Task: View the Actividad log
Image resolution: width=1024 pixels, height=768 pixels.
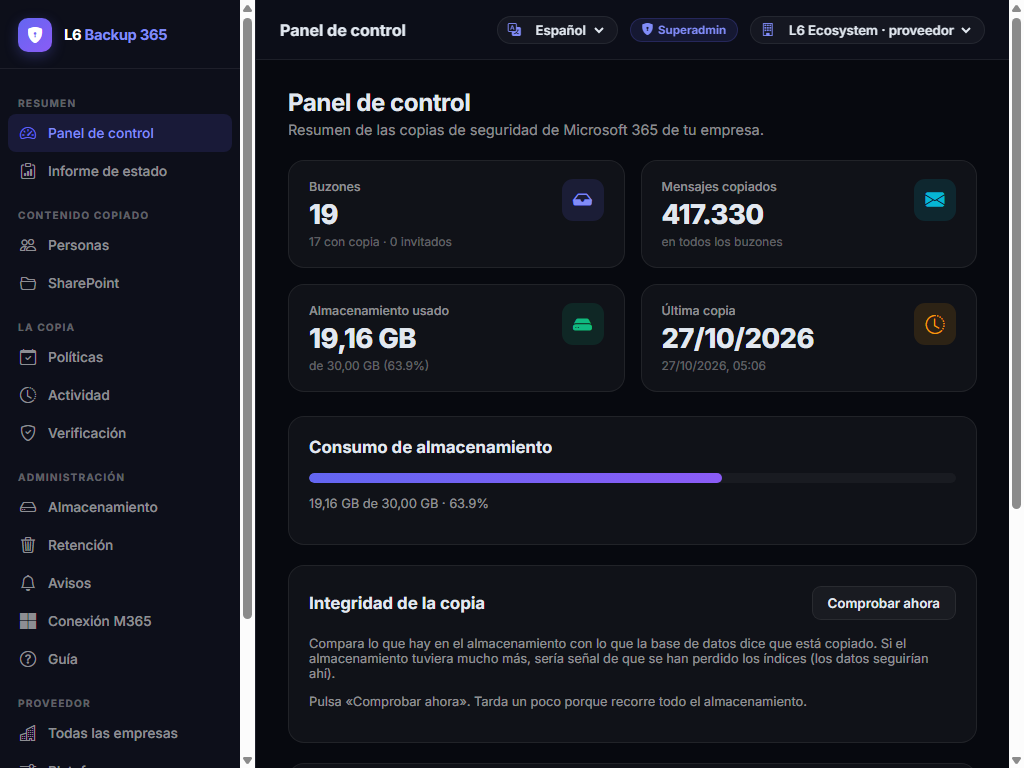Action: [120, 395]
